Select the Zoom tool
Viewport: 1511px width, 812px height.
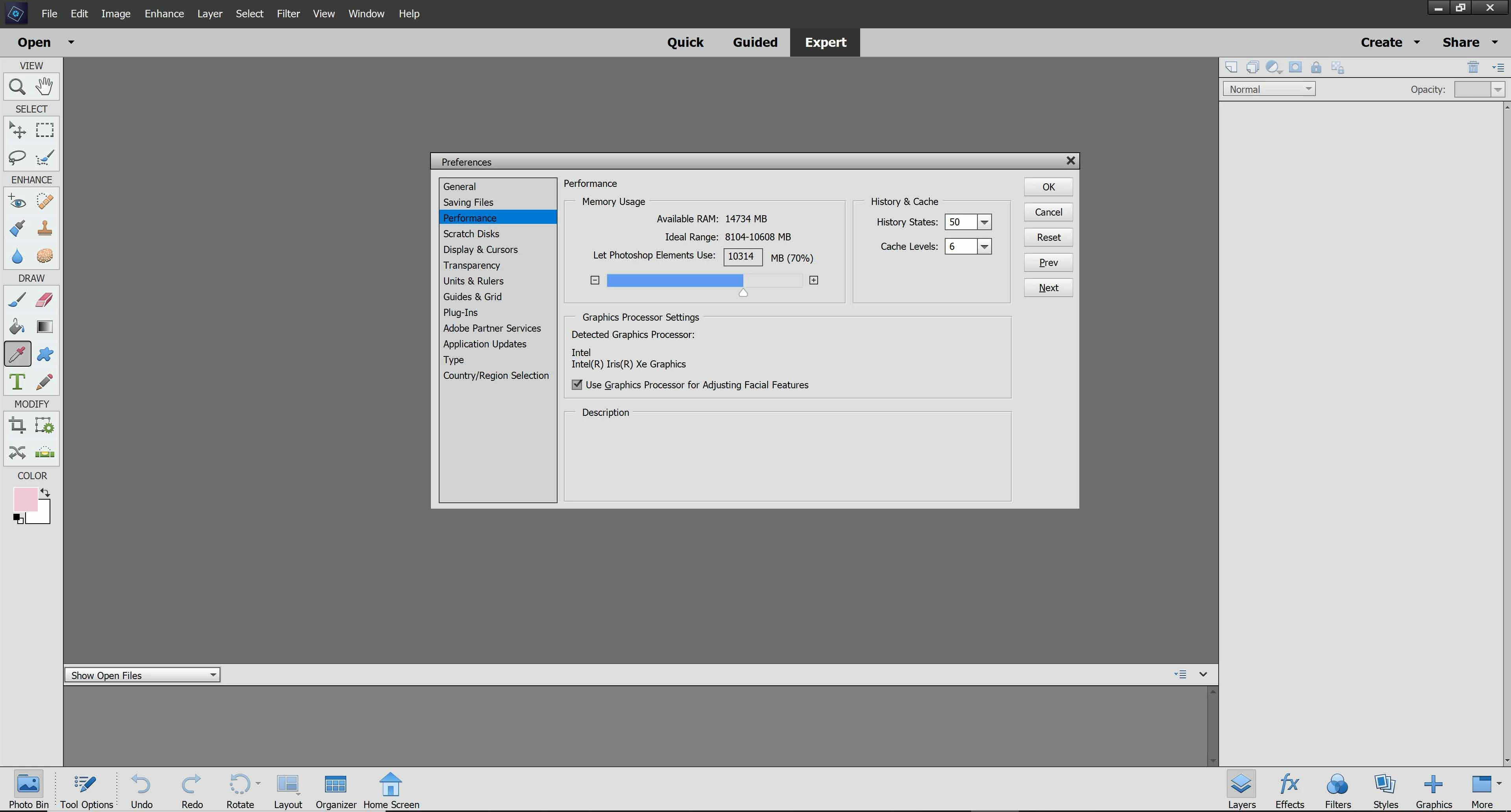[x=17, y=87]
